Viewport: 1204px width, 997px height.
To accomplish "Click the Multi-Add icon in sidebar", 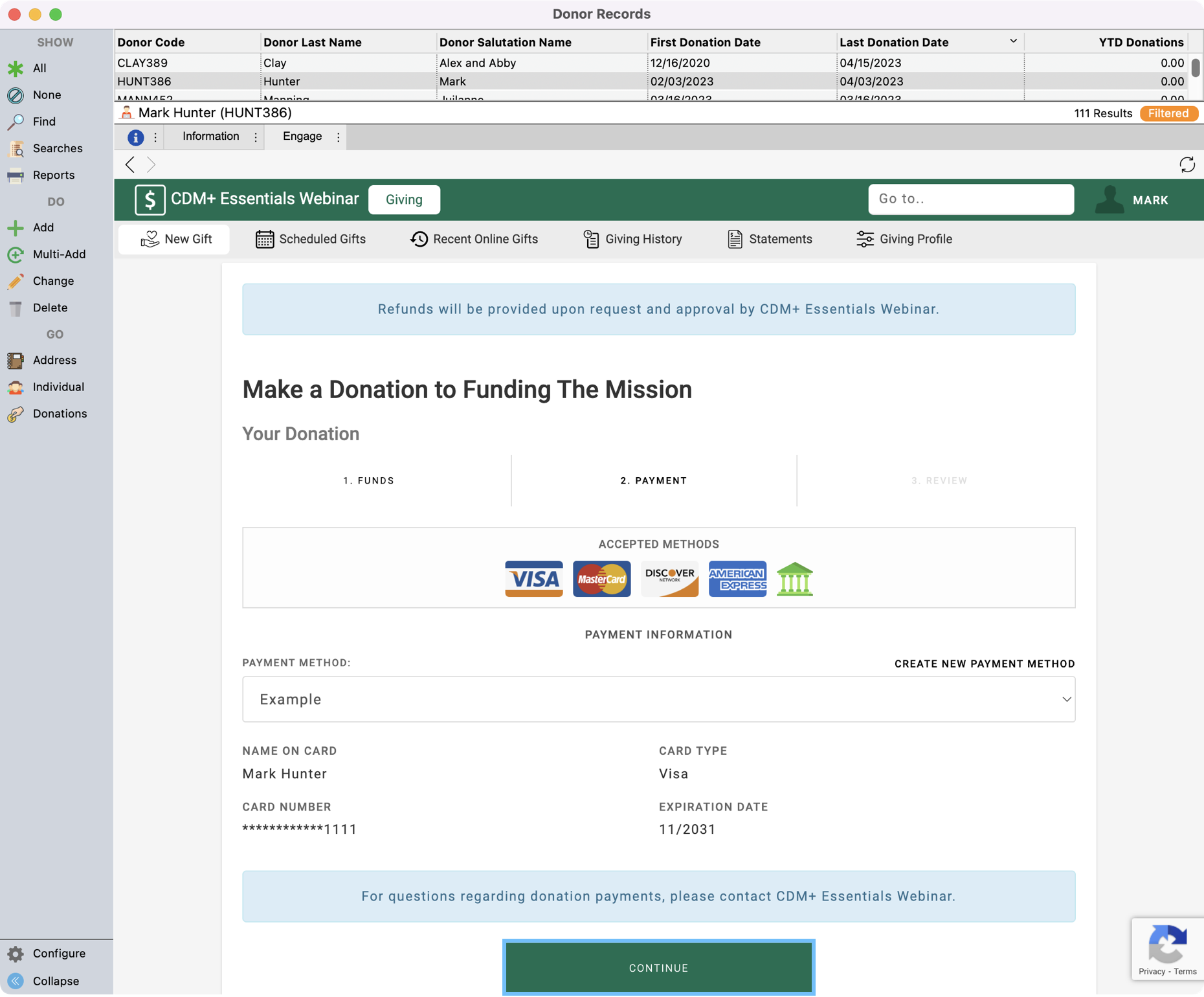I will 16,254.
